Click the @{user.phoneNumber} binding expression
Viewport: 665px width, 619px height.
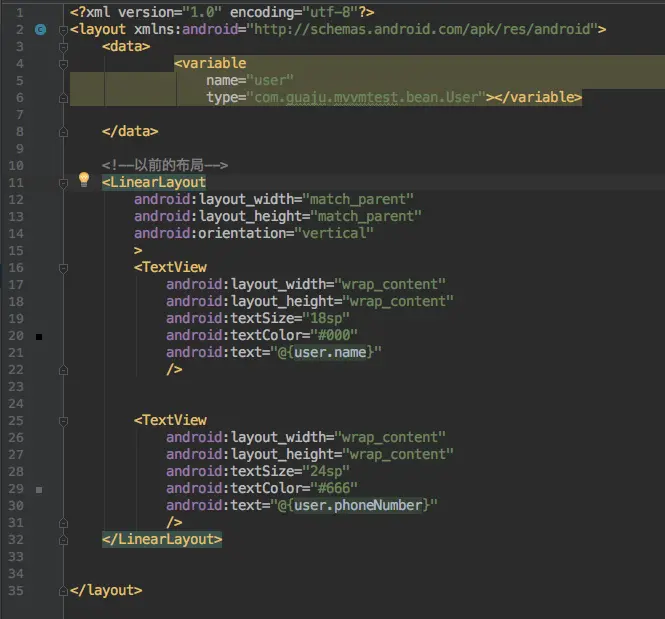(x=354, y=505)
